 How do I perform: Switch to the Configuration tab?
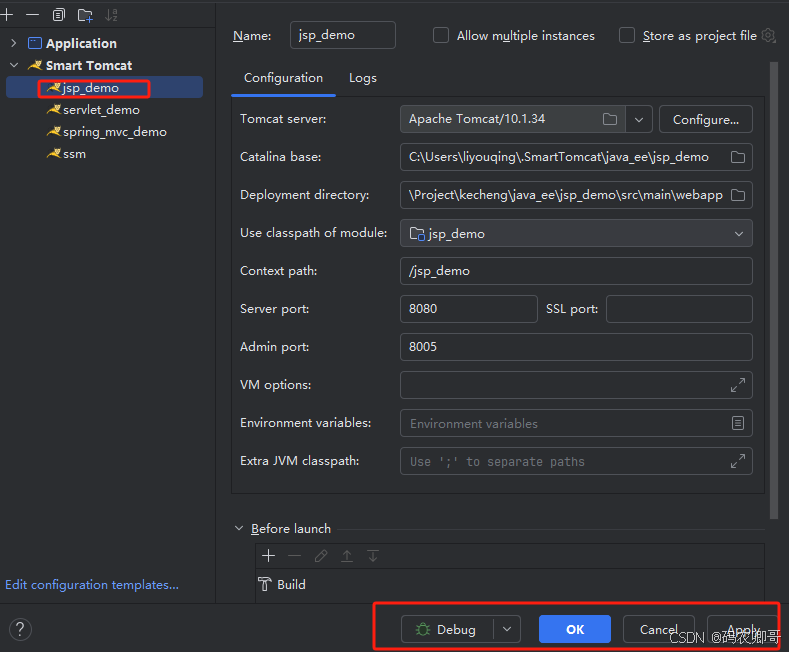[x=283, y=78]
